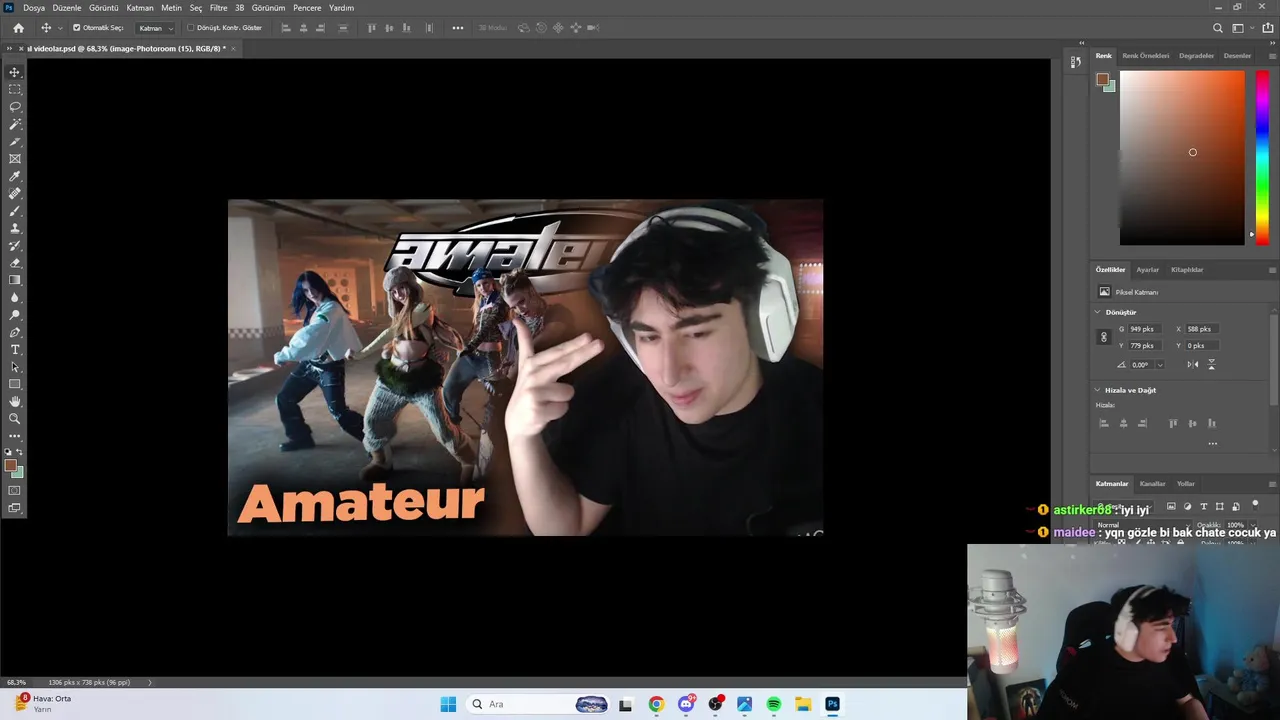Filter layers by smart object type
Image resolution: width=1280 pixels, height=720 pixels.
tap(1236, 506)
